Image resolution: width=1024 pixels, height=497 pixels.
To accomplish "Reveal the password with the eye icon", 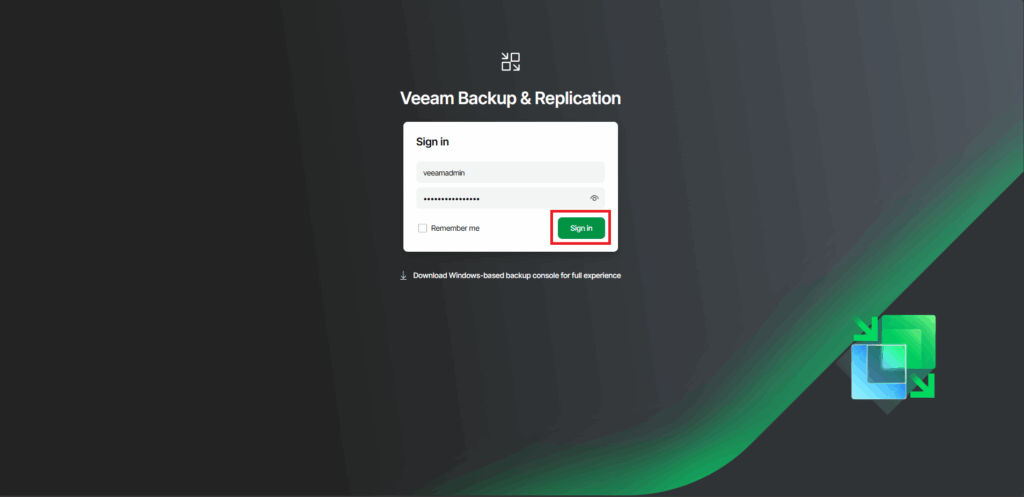I will pos(594,198).
